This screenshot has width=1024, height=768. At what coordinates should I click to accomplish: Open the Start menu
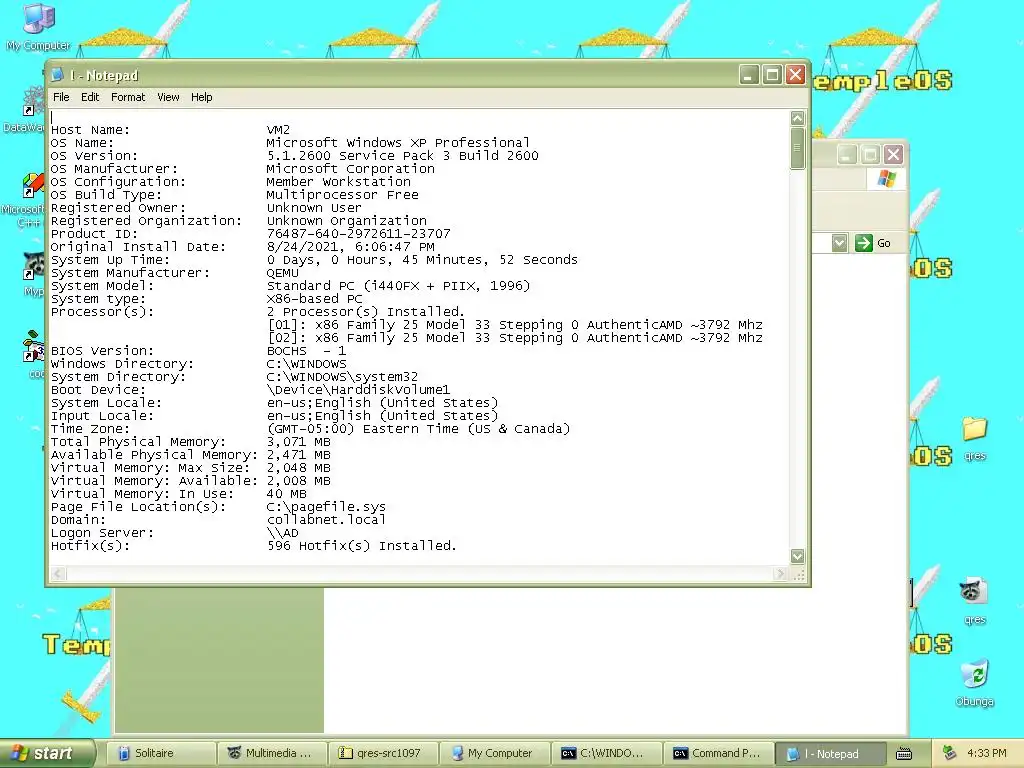tap(46, 753)
